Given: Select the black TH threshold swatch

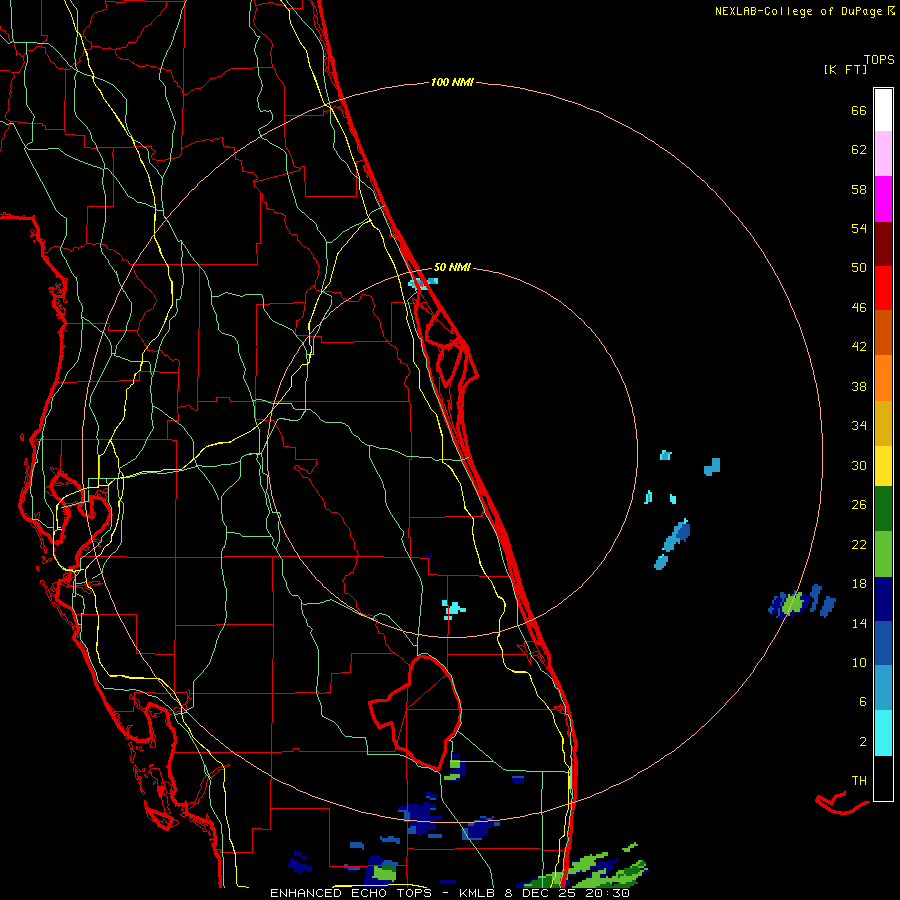Looking at the screenshot, I should (883, 778).
